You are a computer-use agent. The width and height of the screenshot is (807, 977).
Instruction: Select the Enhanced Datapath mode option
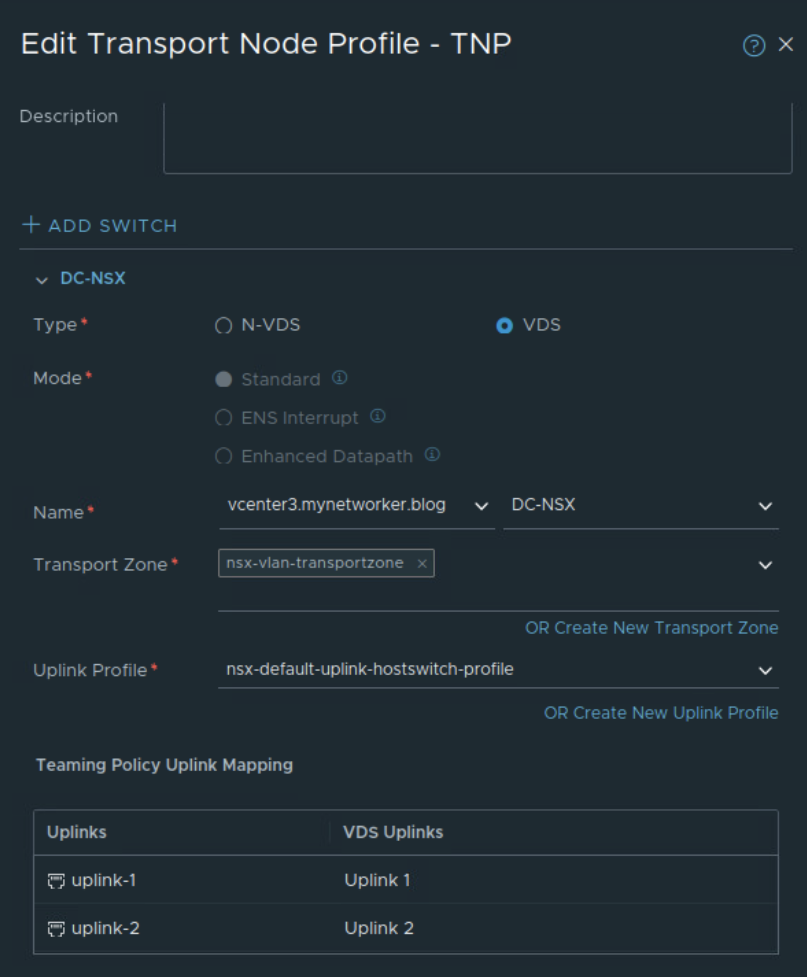224,456
